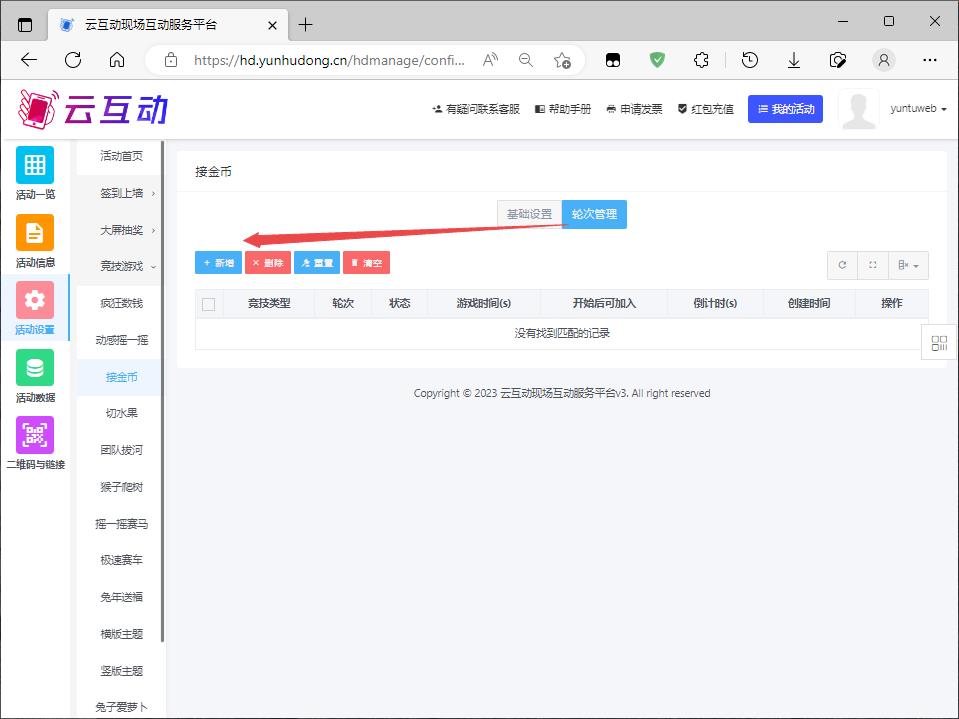
Task: Open the browser profile icon
Action: click(883, 60)
